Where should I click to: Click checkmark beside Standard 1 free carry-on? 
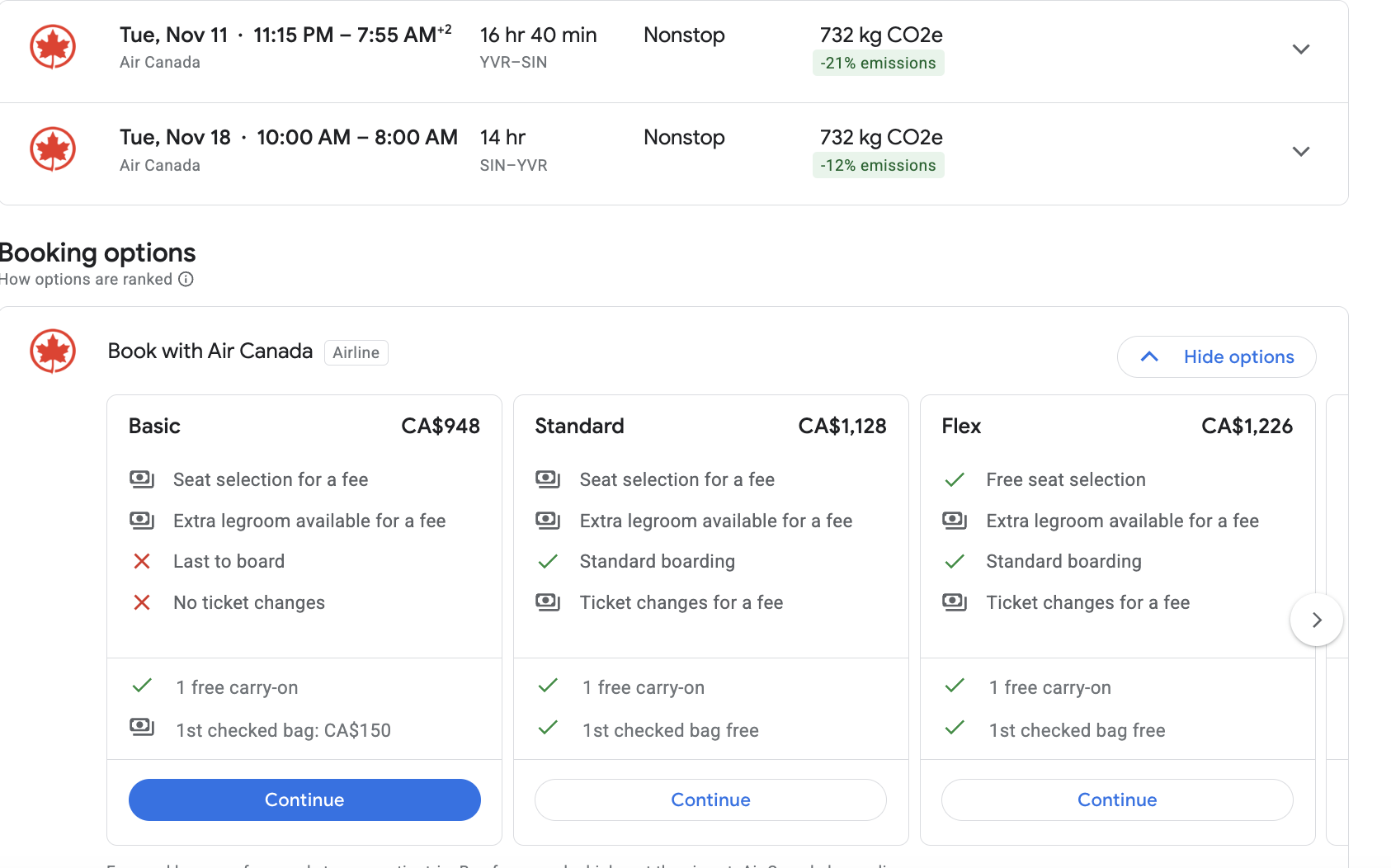548,686
